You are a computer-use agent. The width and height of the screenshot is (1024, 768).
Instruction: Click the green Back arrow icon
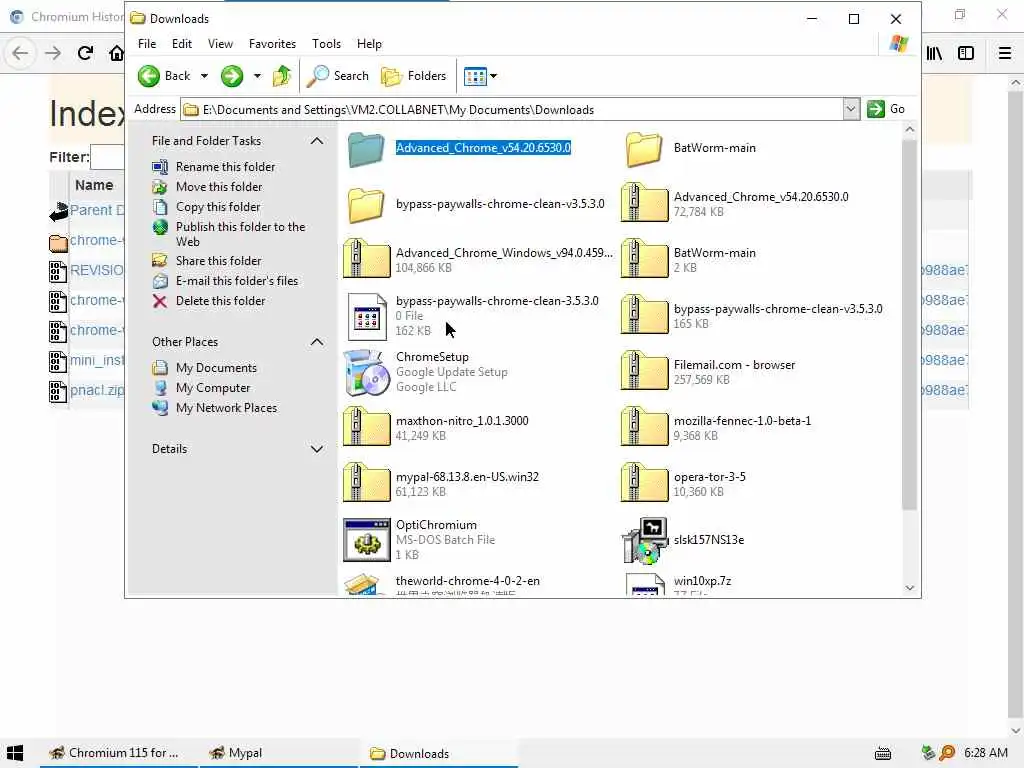(149, 76)
